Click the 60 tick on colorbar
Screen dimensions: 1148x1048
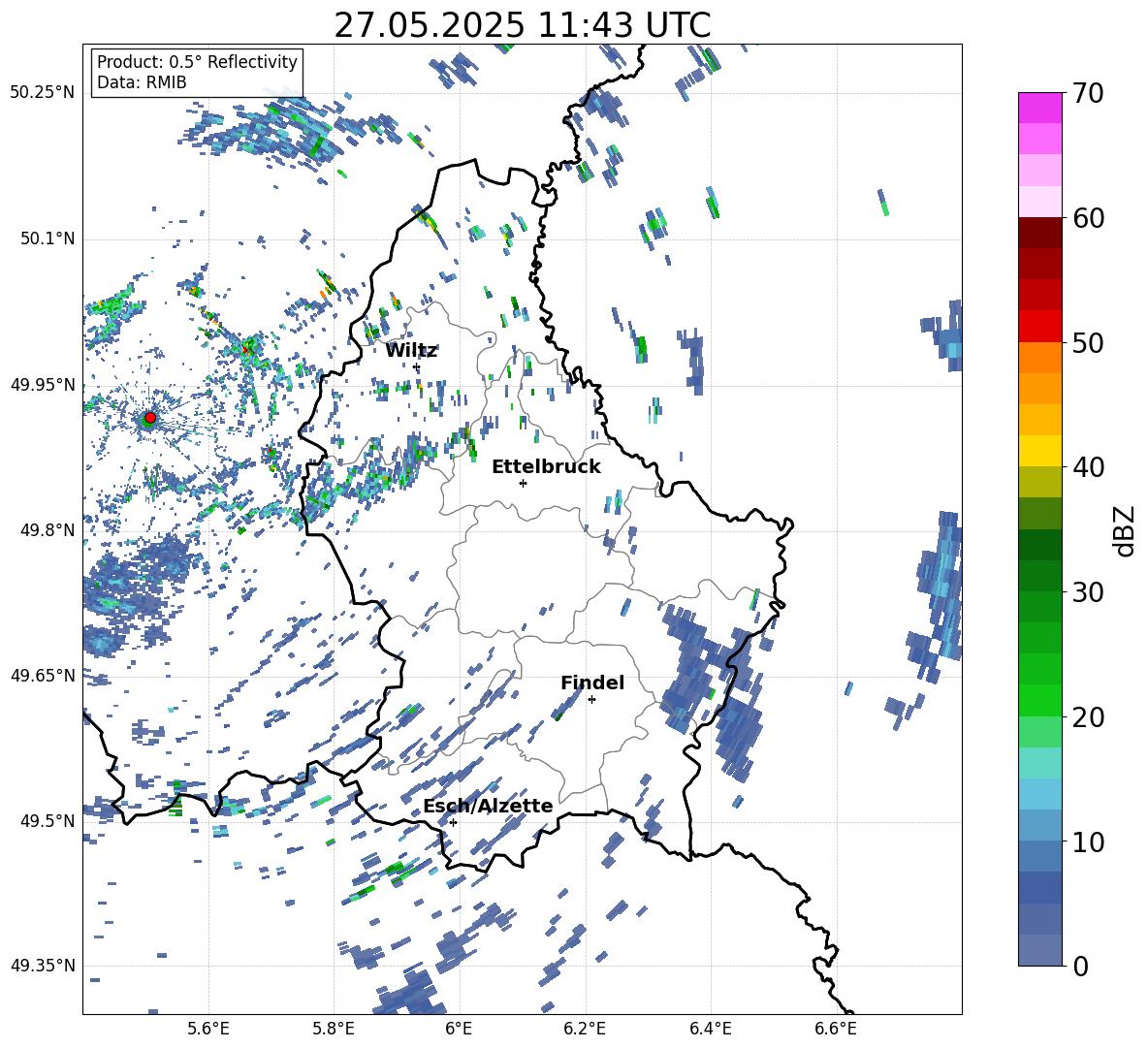click(x=1087, y=218)
